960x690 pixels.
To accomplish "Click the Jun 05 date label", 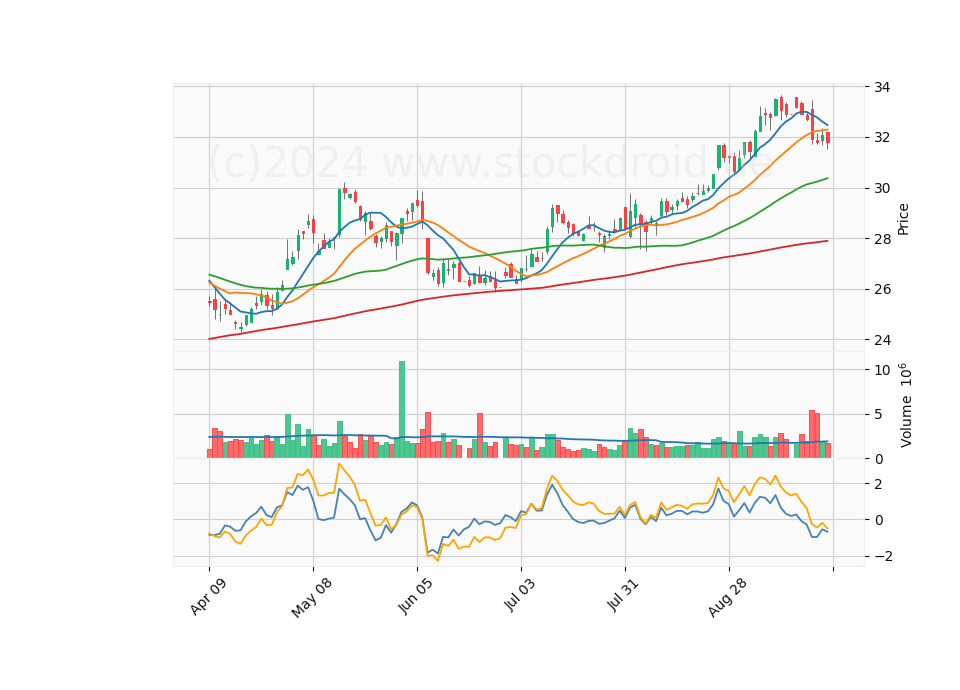I will tap(415, 596).
